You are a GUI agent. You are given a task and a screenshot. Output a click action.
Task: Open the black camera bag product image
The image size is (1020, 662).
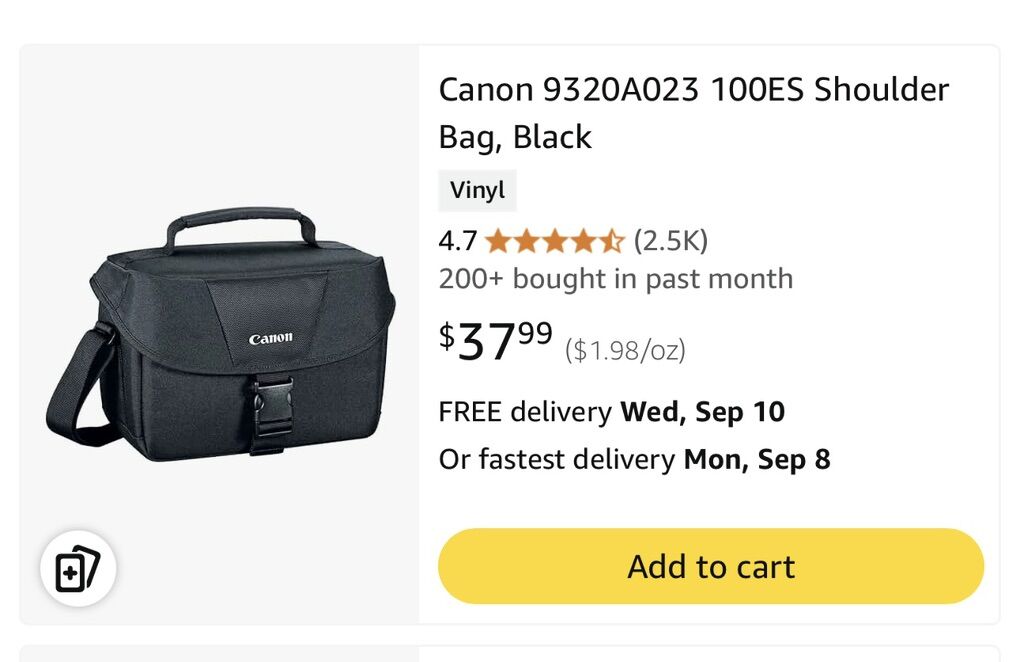[x=220, y=335]
